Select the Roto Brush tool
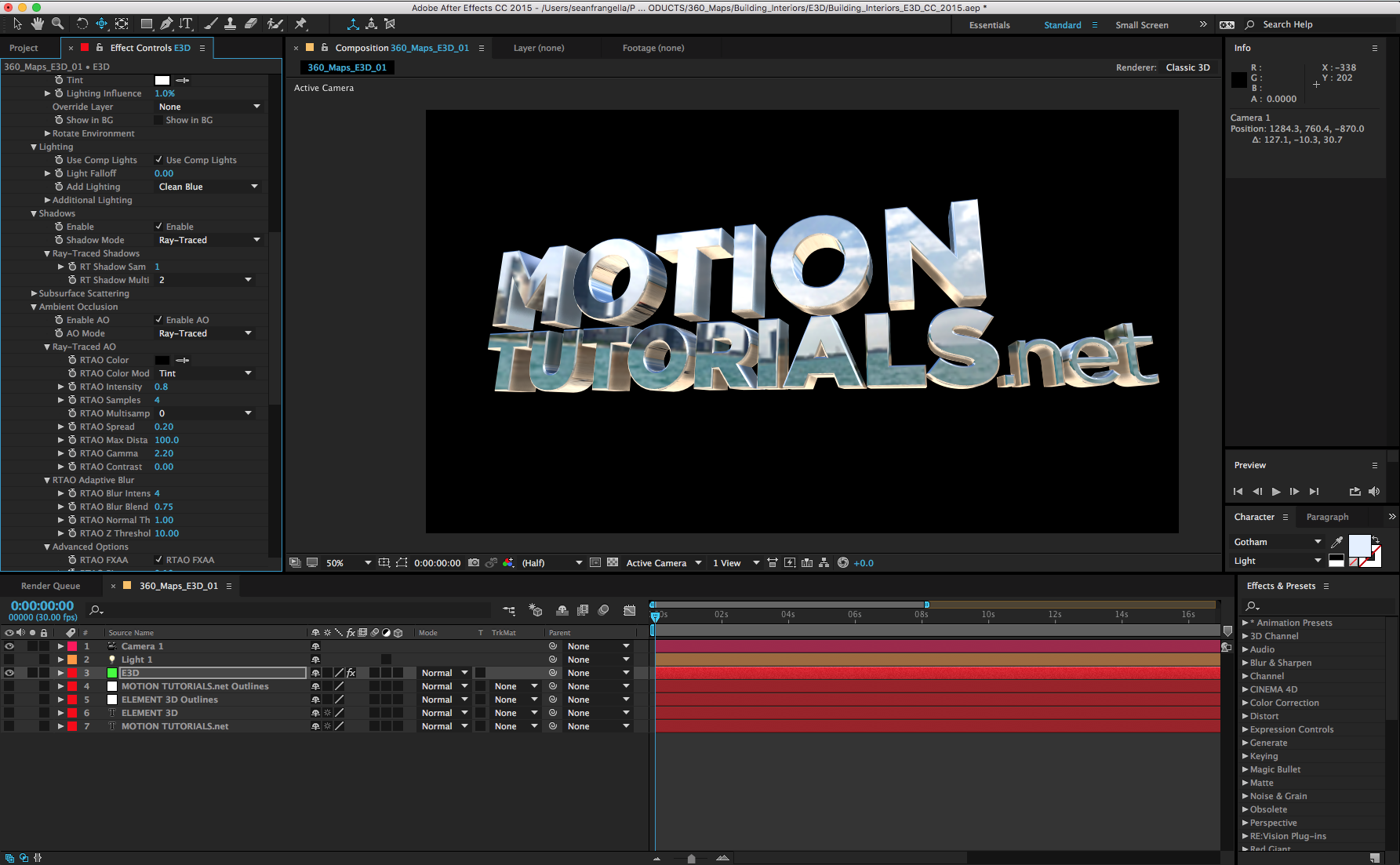Image resolution: width=1400 pixels, height=865 pixels. pyautogui.click(x=275, y=24)
